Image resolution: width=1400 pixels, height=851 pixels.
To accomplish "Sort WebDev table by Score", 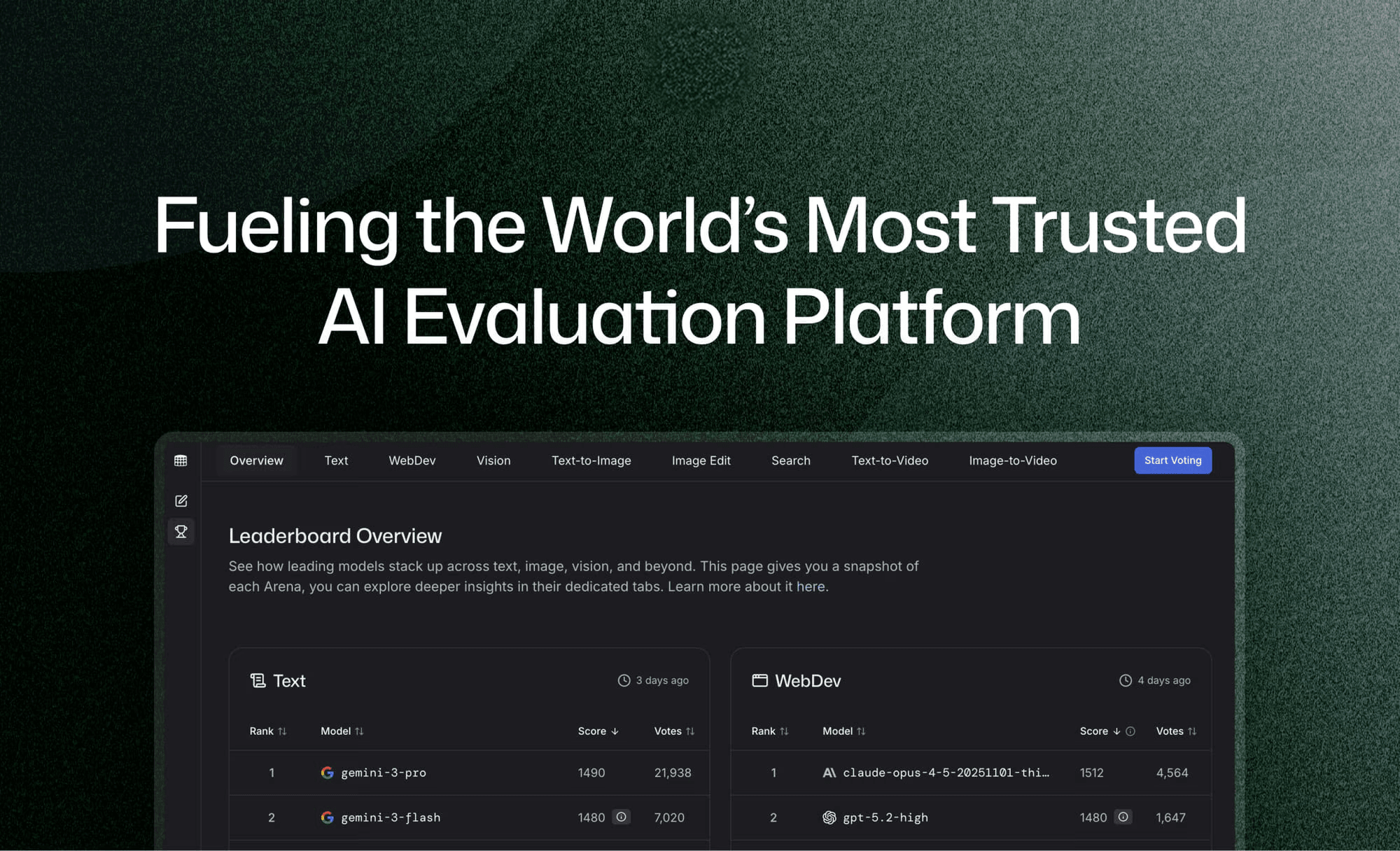I will tap(1100, 731).
